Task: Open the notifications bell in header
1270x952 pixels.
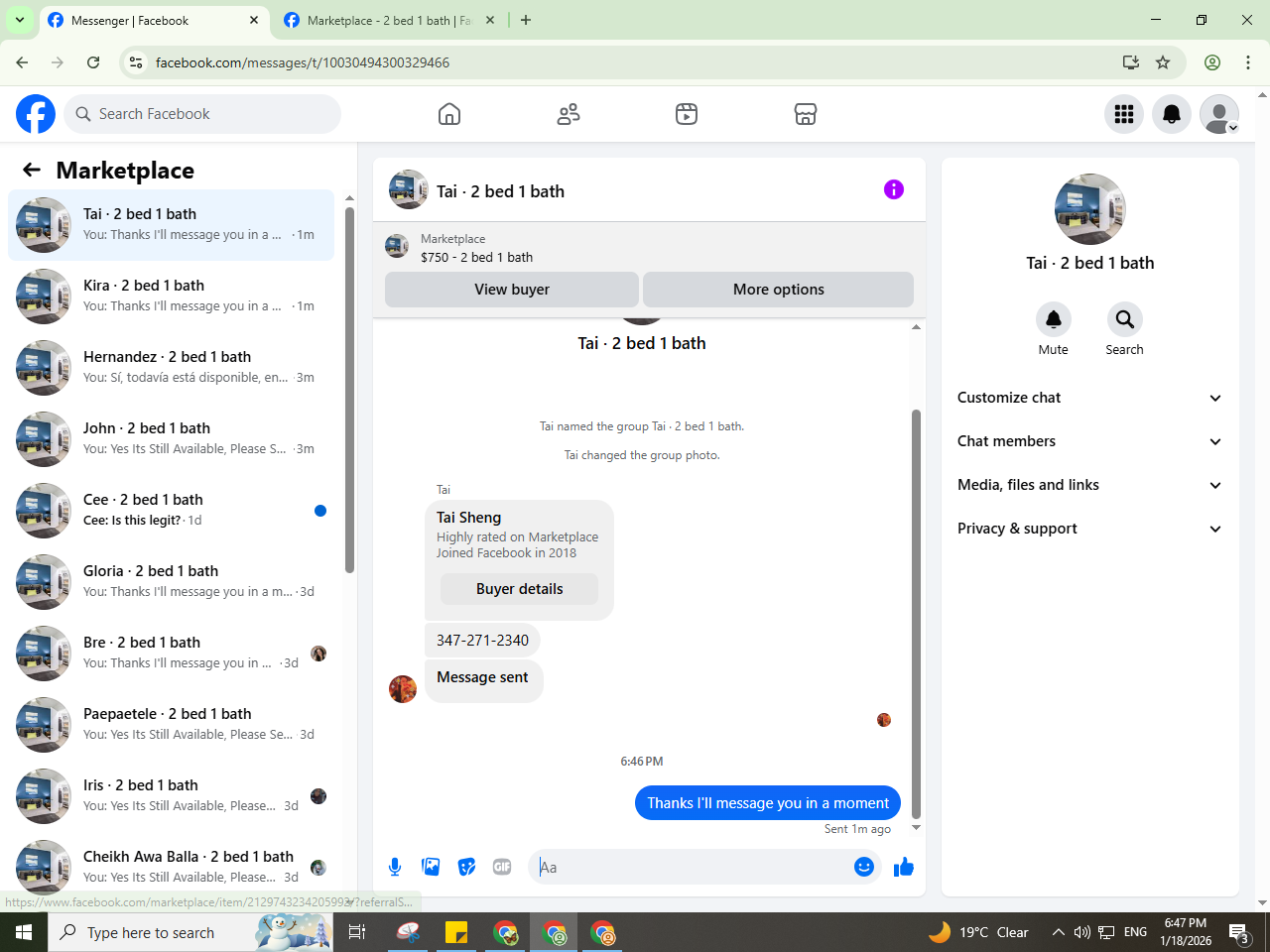Action: 1172,114
